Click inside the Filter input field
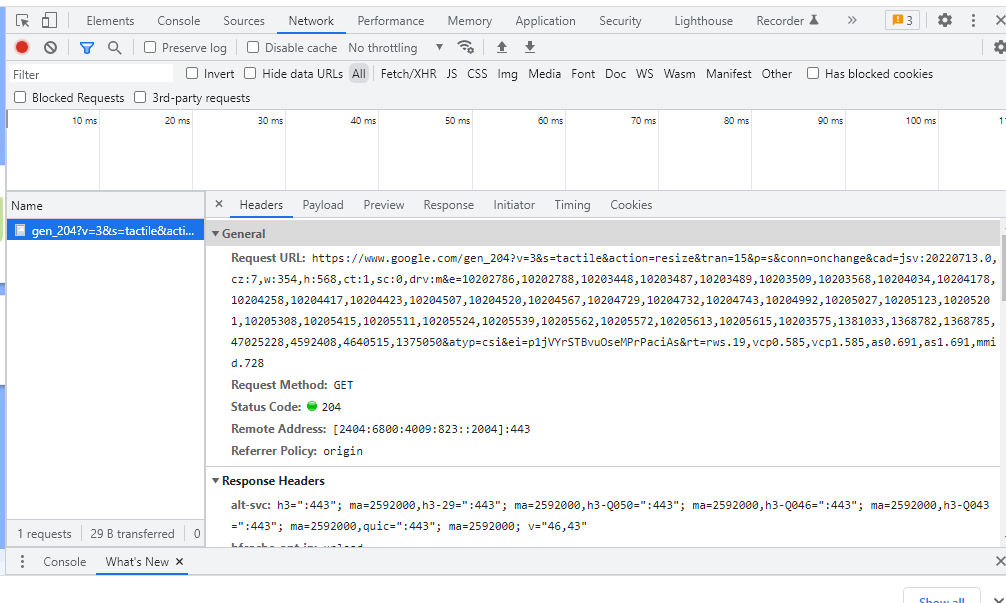This screenshot has height=603, width=1006. pyautogui.click(x=88, y=73)
